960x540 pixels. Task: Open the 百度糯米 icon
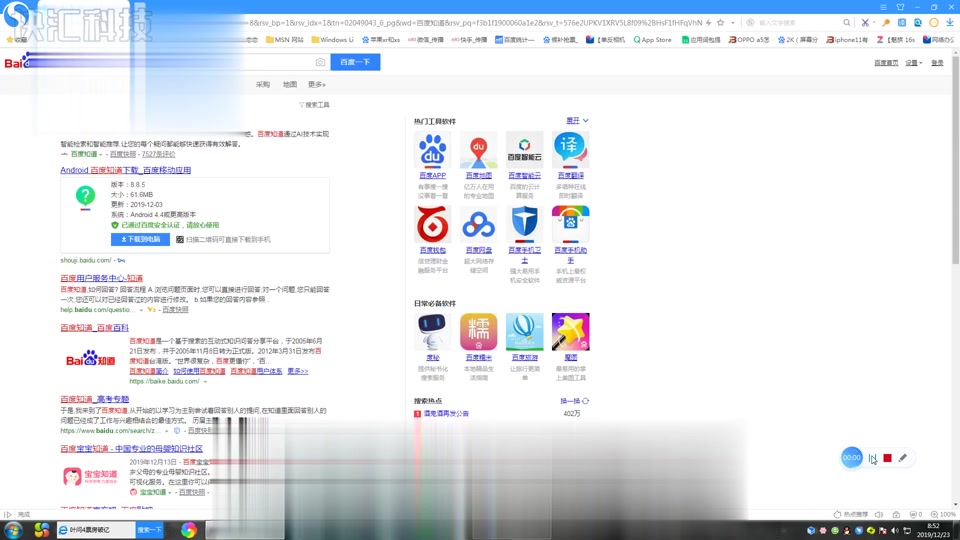(478, 332)
